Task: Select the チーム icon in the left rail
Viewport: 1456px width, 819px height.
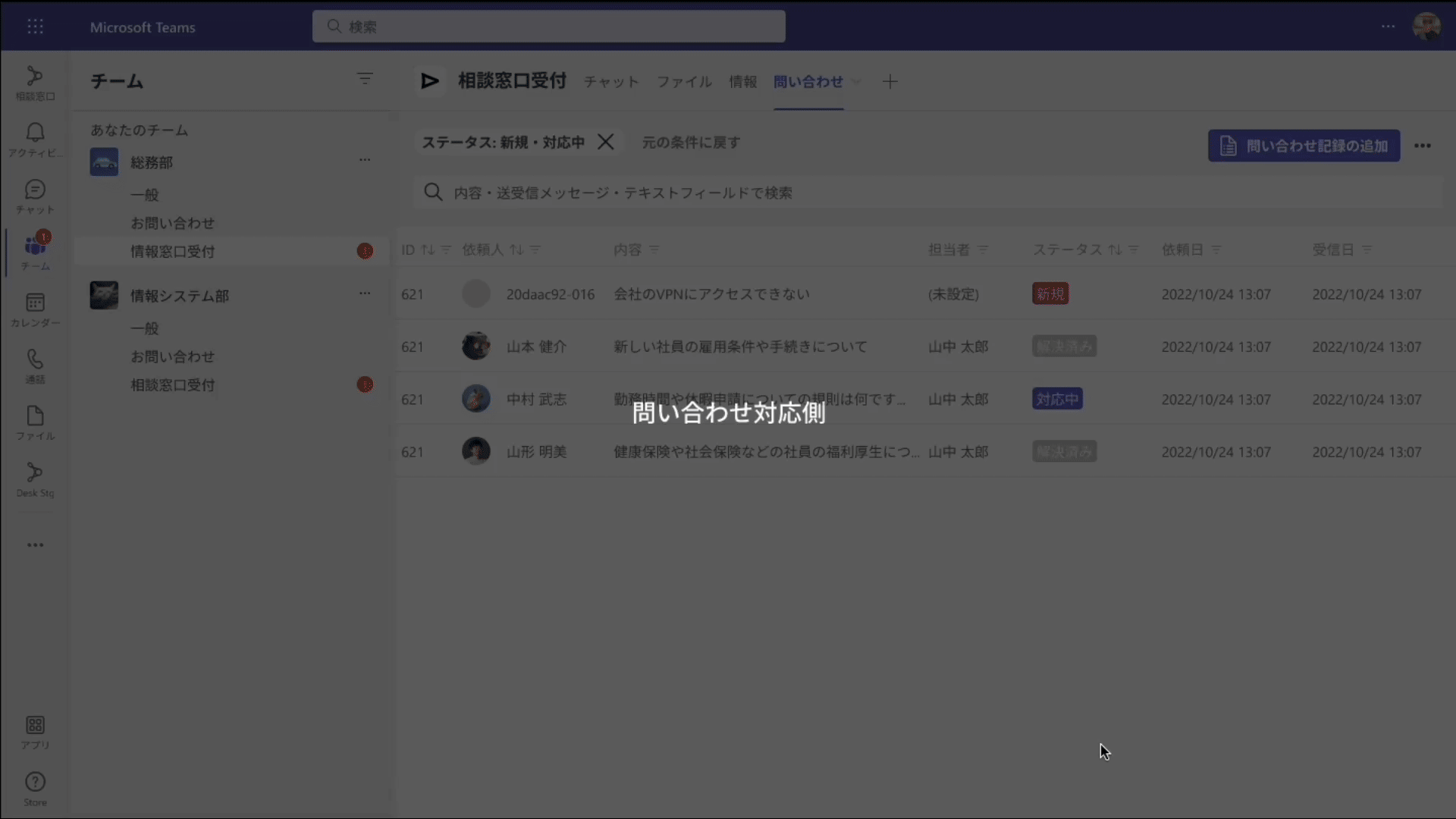Action: tap(35, 253)
